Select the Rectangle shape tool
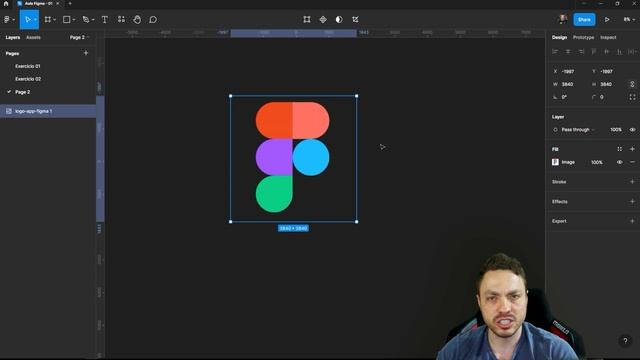This screenshot has height=360, width=640. (66, 20)
